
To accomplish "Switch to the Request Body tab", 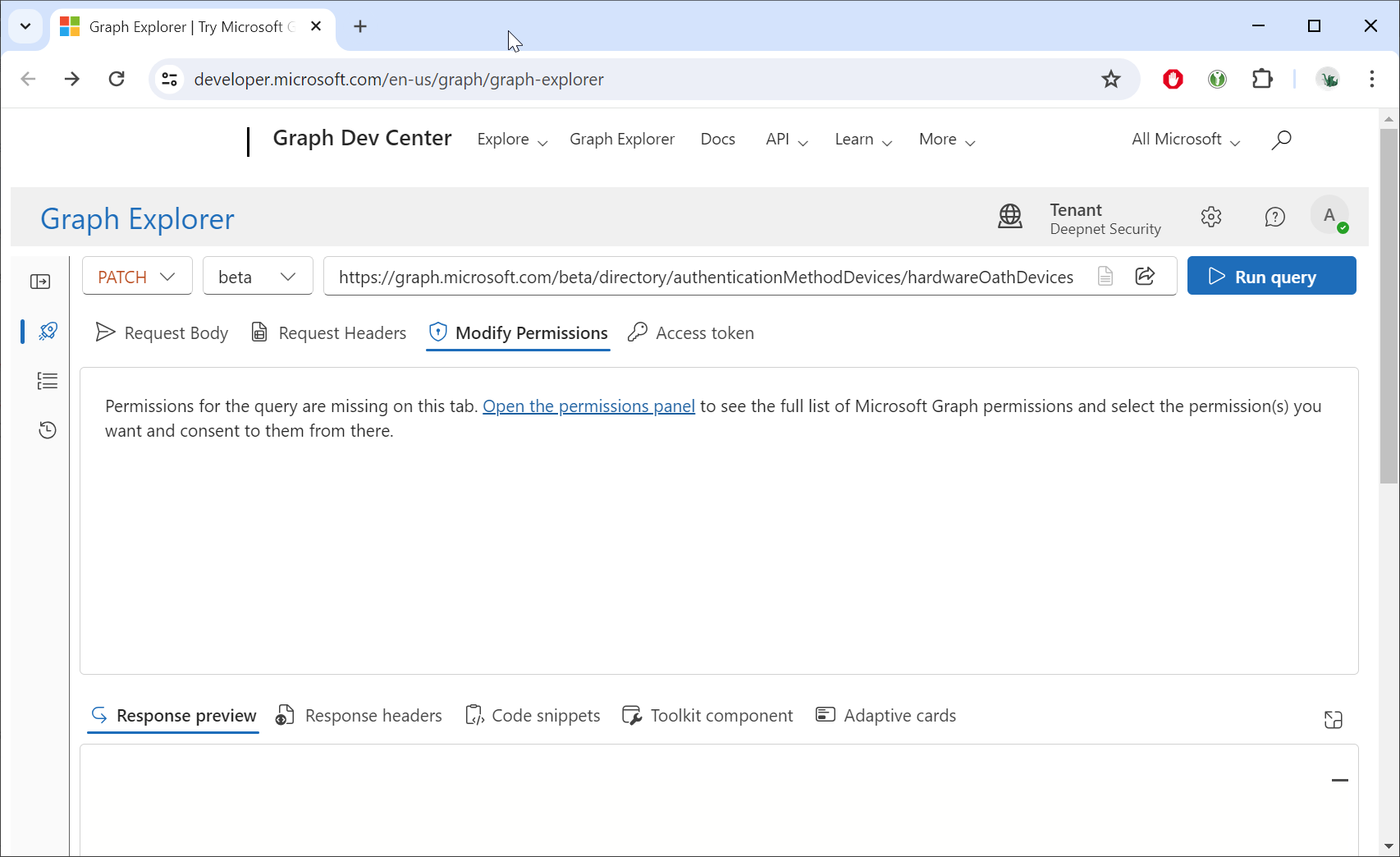I will pos(162,333).
